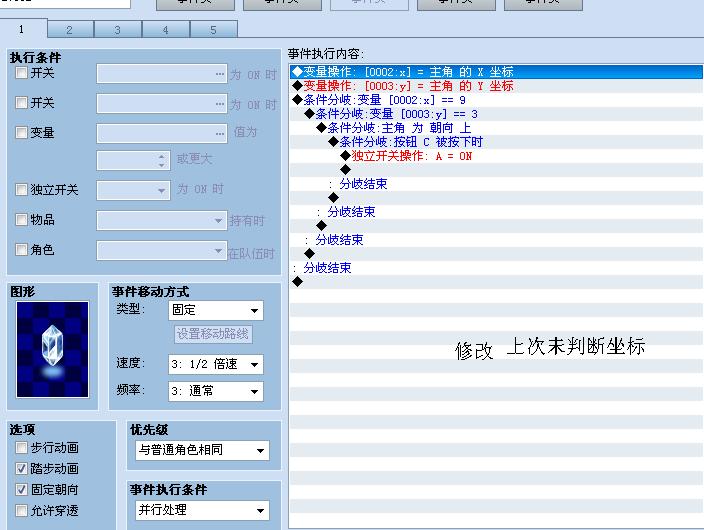The height and width of the screenshot is (530, 704).
Task: Switch to event page tab 4
Action: coord(166,30)
